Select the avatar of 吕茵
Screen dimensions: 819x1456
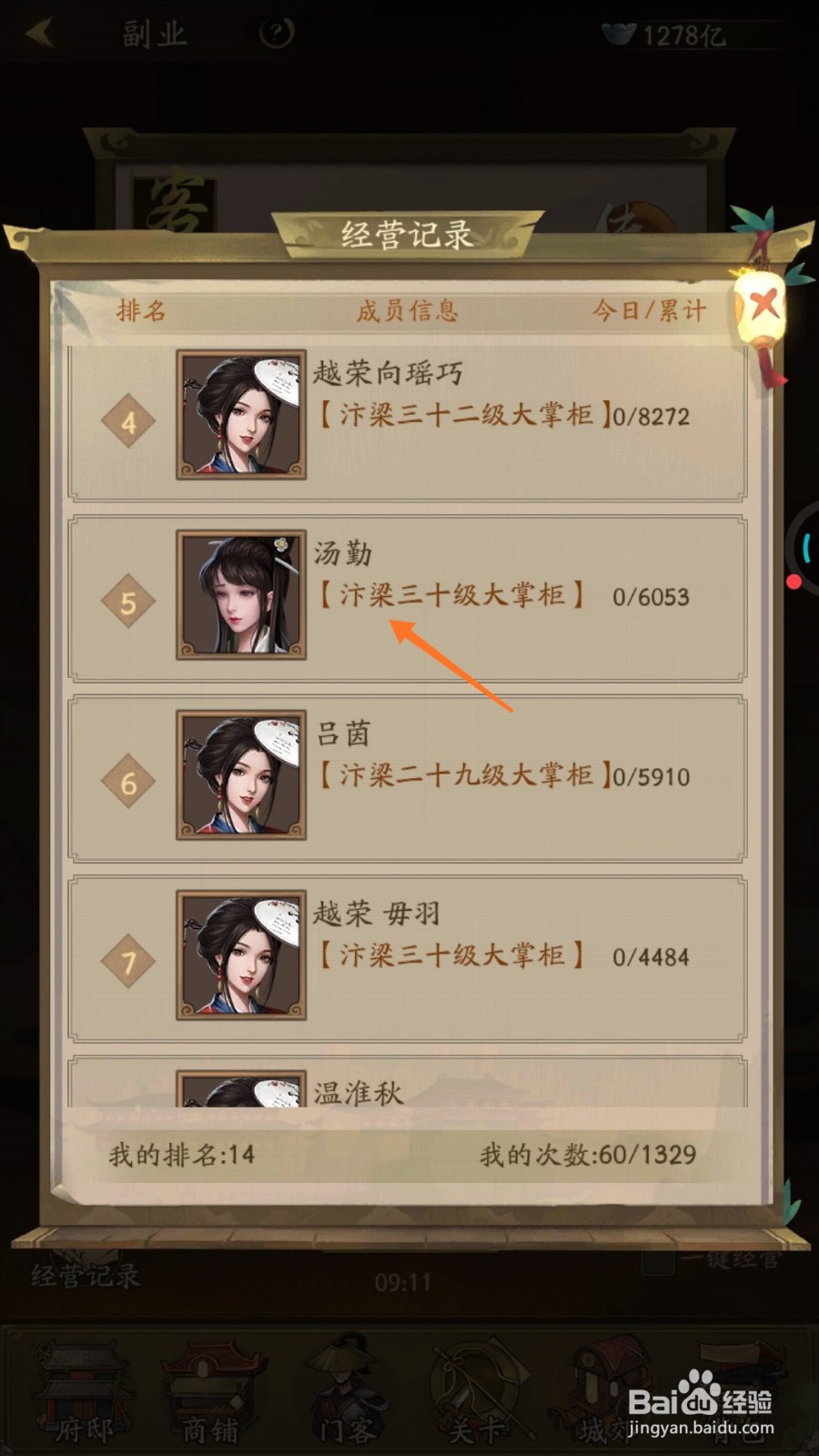(241, 775)
